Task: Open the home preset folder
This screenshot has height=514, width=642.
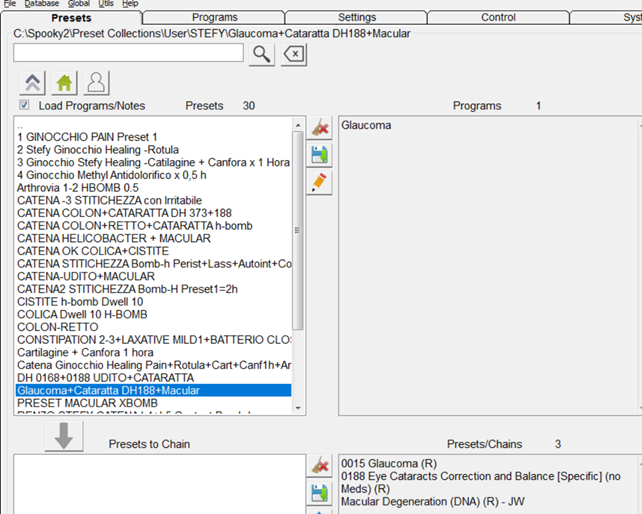Action: coord(63,83)
